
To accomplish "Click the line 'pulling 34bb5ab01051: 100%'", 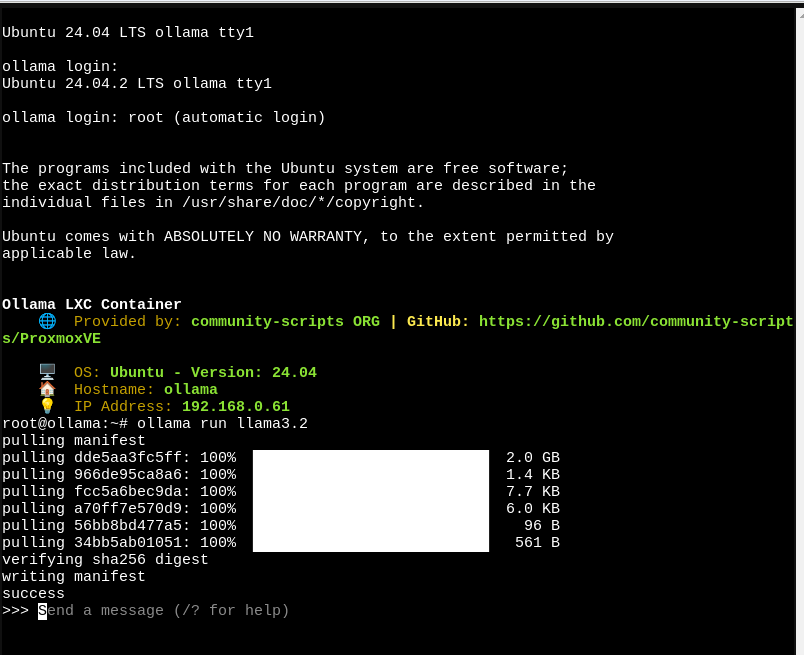I will tap(119, 542).
